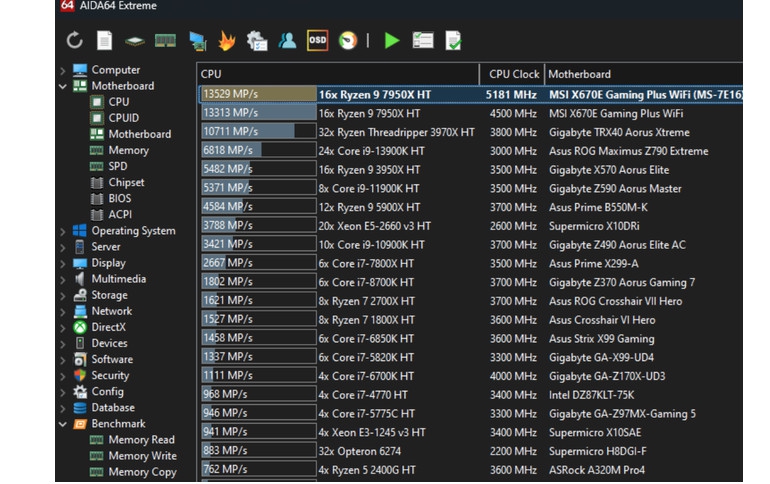This screenshot has height=484, width=770.
Task: Click the gauge sensor toolbar icon
Action: click(348, 41)
